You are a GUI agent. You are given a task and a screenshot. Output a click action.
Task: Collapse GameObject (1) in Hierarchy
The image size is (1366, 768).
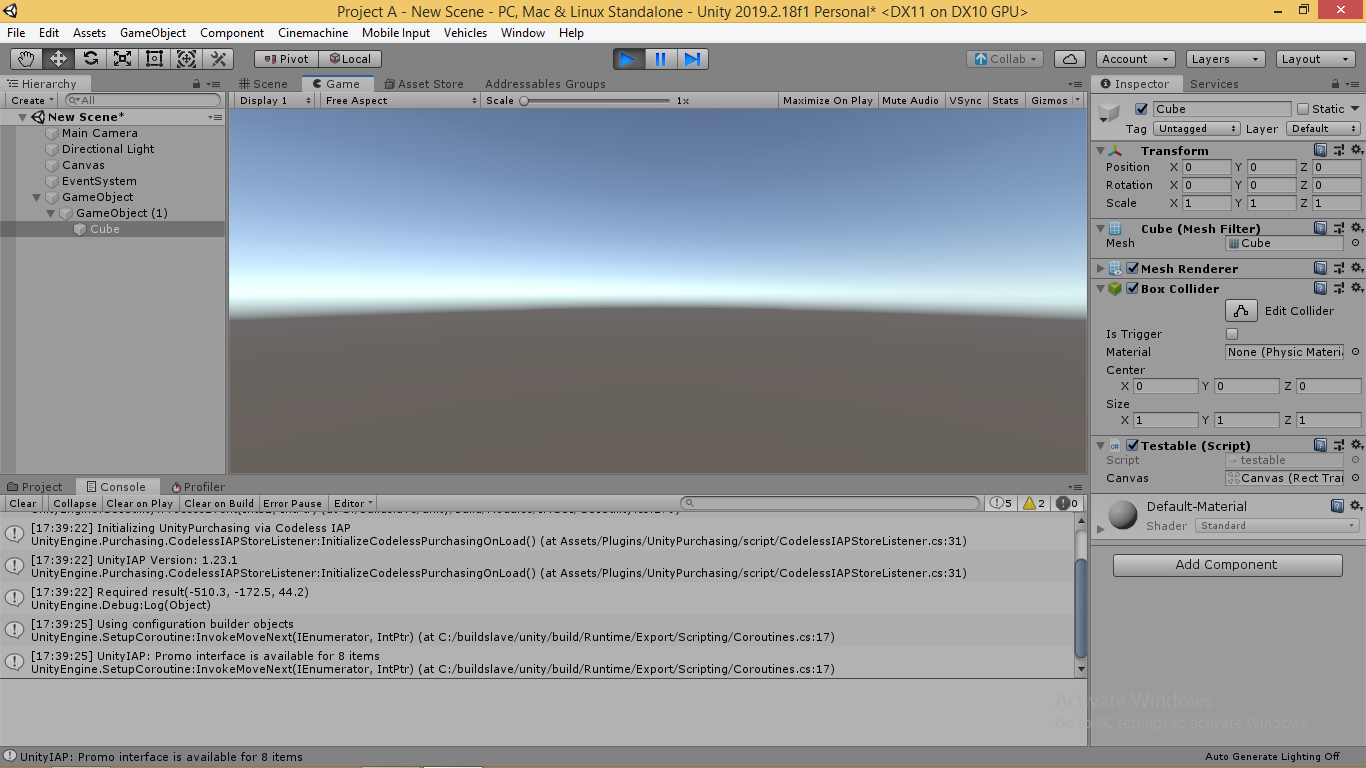[x=51, y=213]
